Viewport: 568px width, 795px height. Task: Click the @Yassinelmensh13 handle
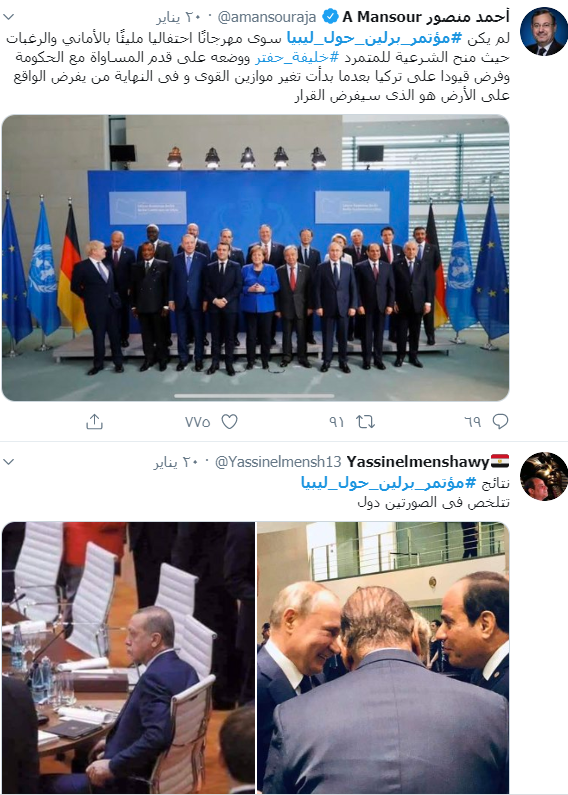coord(278,462)
